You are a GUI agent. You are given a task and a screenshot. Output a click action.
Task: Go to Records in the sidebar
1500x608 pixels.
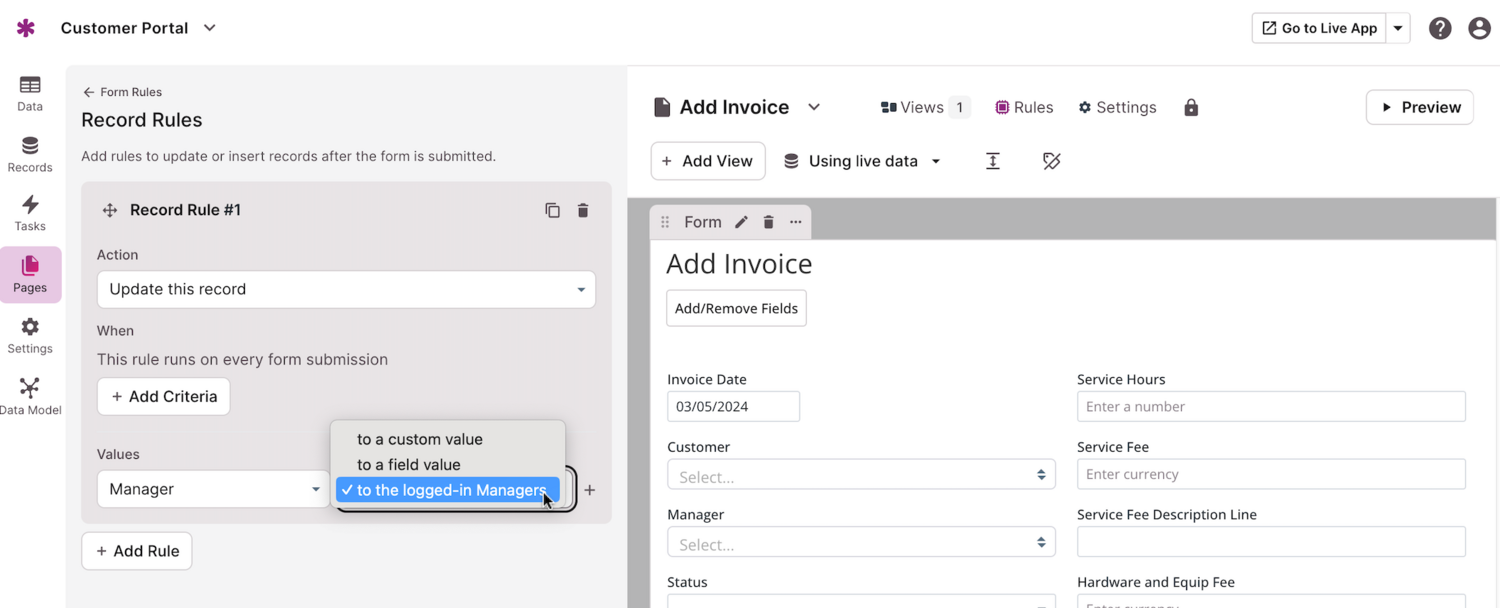tap(30, 154)
